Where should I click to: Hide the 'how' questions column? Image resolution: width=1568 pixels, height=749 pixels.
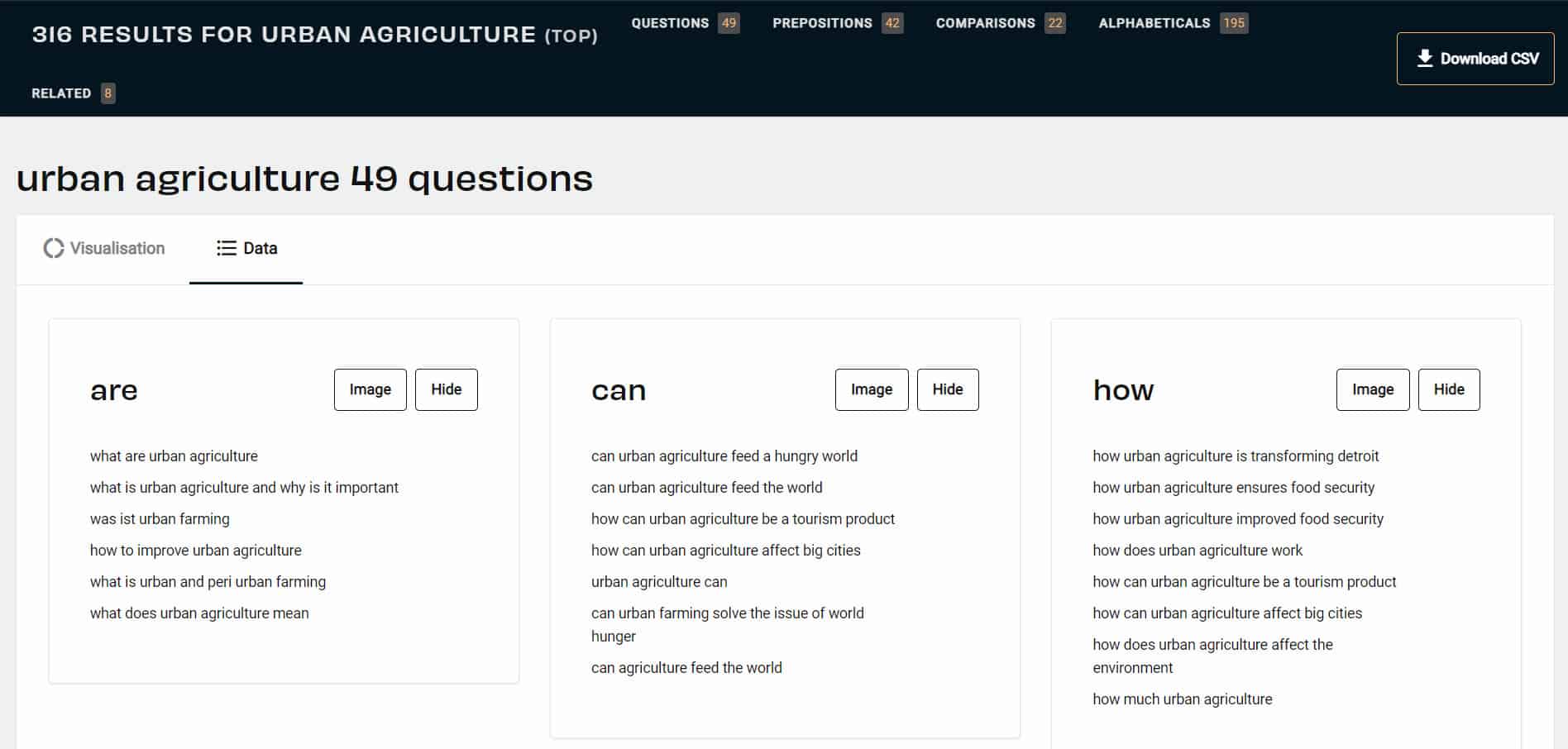pyautogui.click(x=1449, y=389)
